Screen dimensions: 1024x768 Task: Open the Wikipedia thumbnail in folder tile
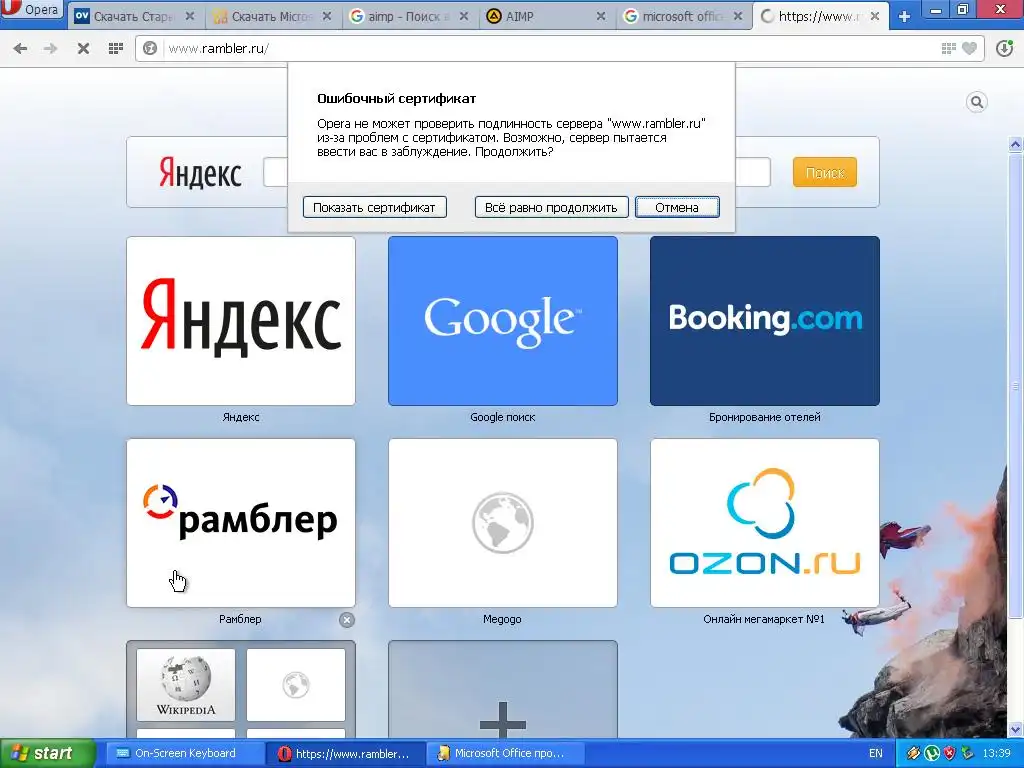185,684
